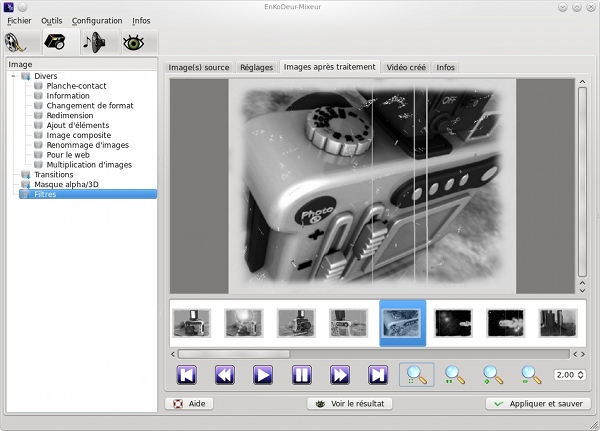Select the first dark thumbnail after the highlighted one

click(453, 323)
